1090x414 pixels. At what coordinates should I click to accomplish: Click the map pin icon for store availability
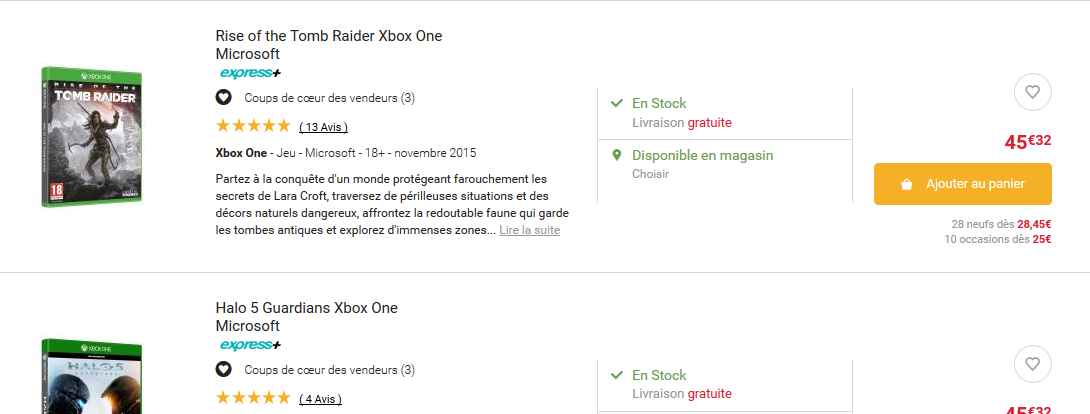coord(617,155)
